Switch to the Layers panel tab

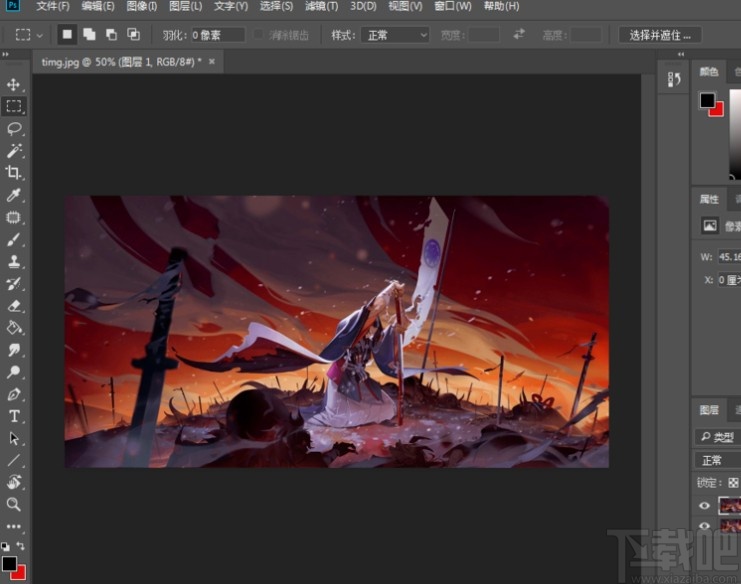pyautogui.click(x=709, y=410)
